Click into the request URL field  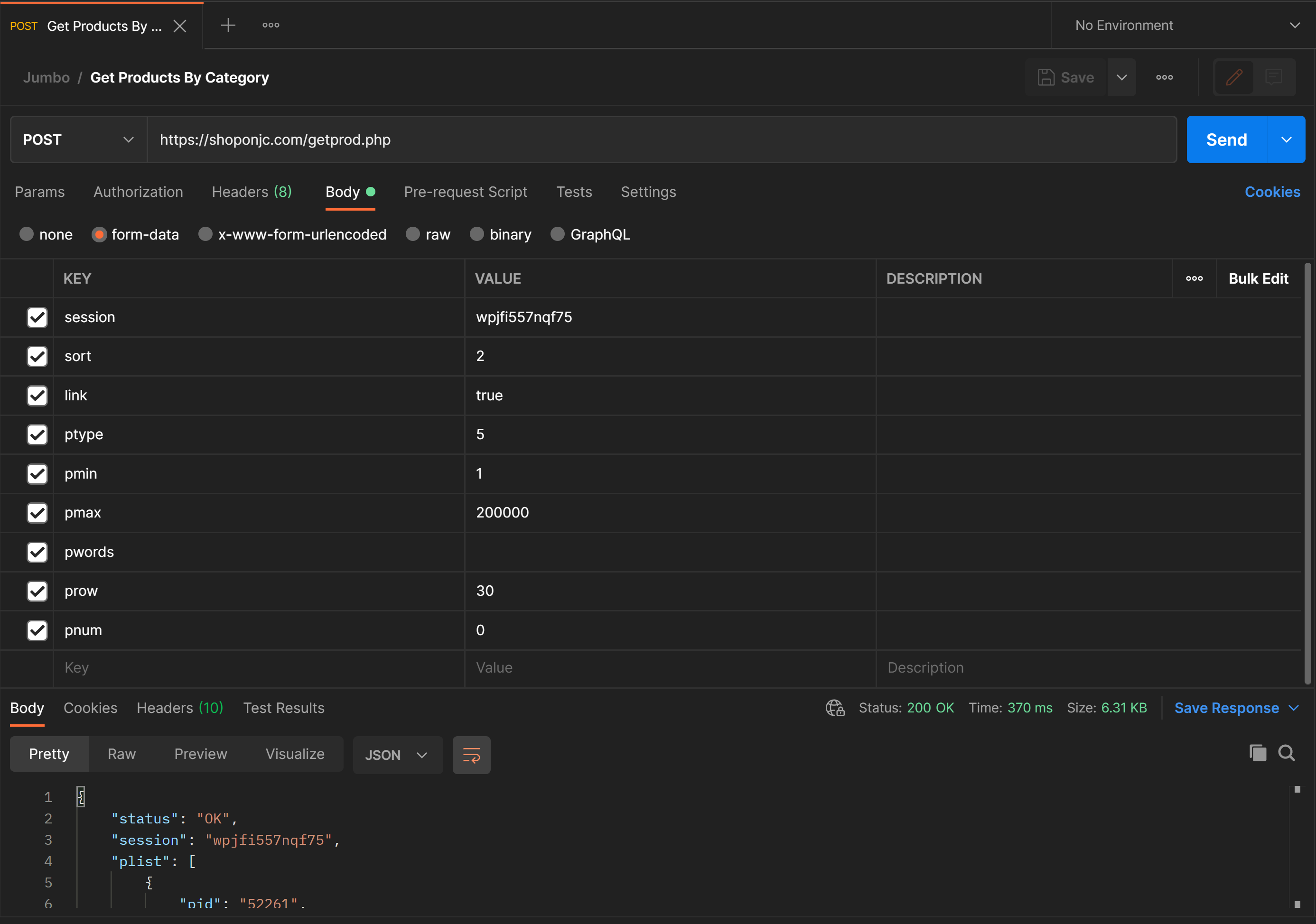662,140
